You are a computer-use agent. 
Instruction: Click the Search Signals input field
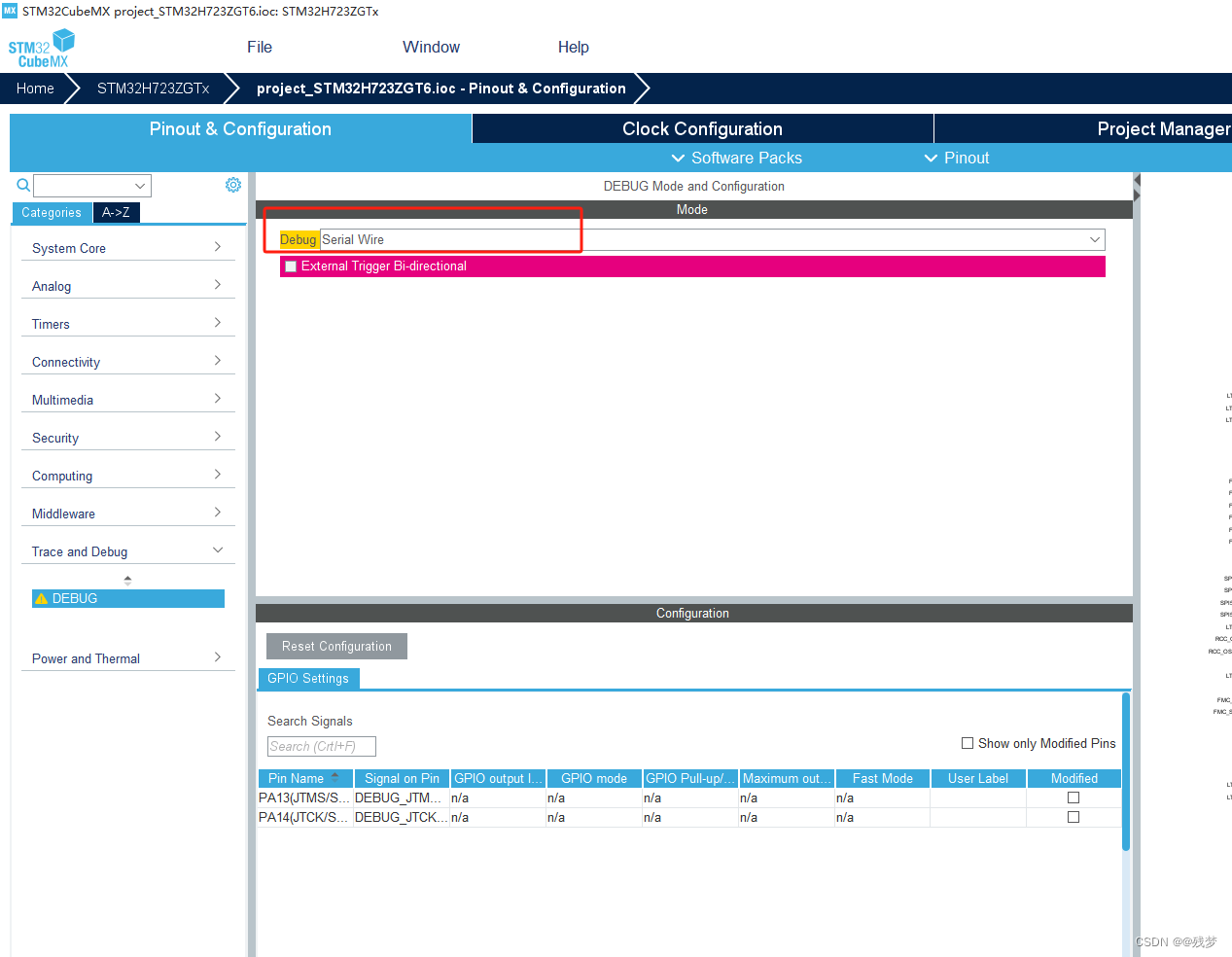pos(322,746)
